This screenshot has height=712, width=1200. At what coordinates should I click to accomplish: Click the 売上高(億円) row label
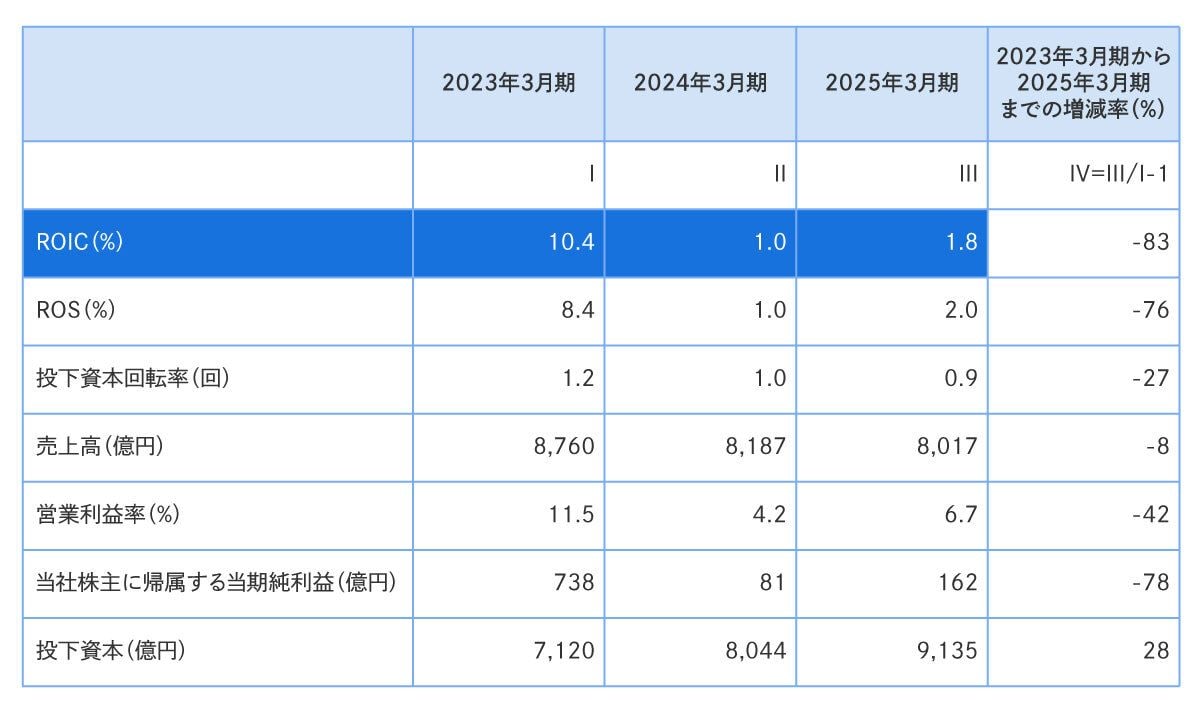click(100, 447)
